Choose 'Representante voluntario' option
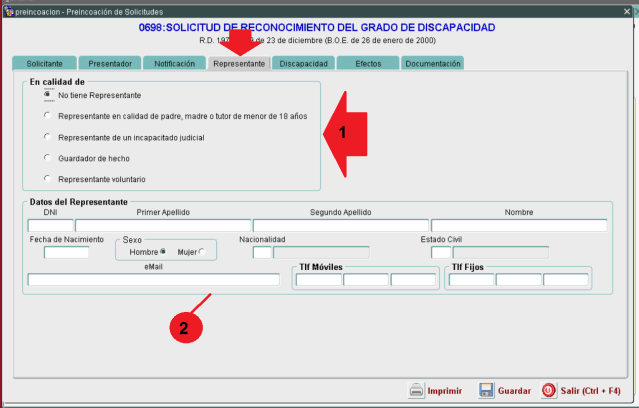 point(47,179)
